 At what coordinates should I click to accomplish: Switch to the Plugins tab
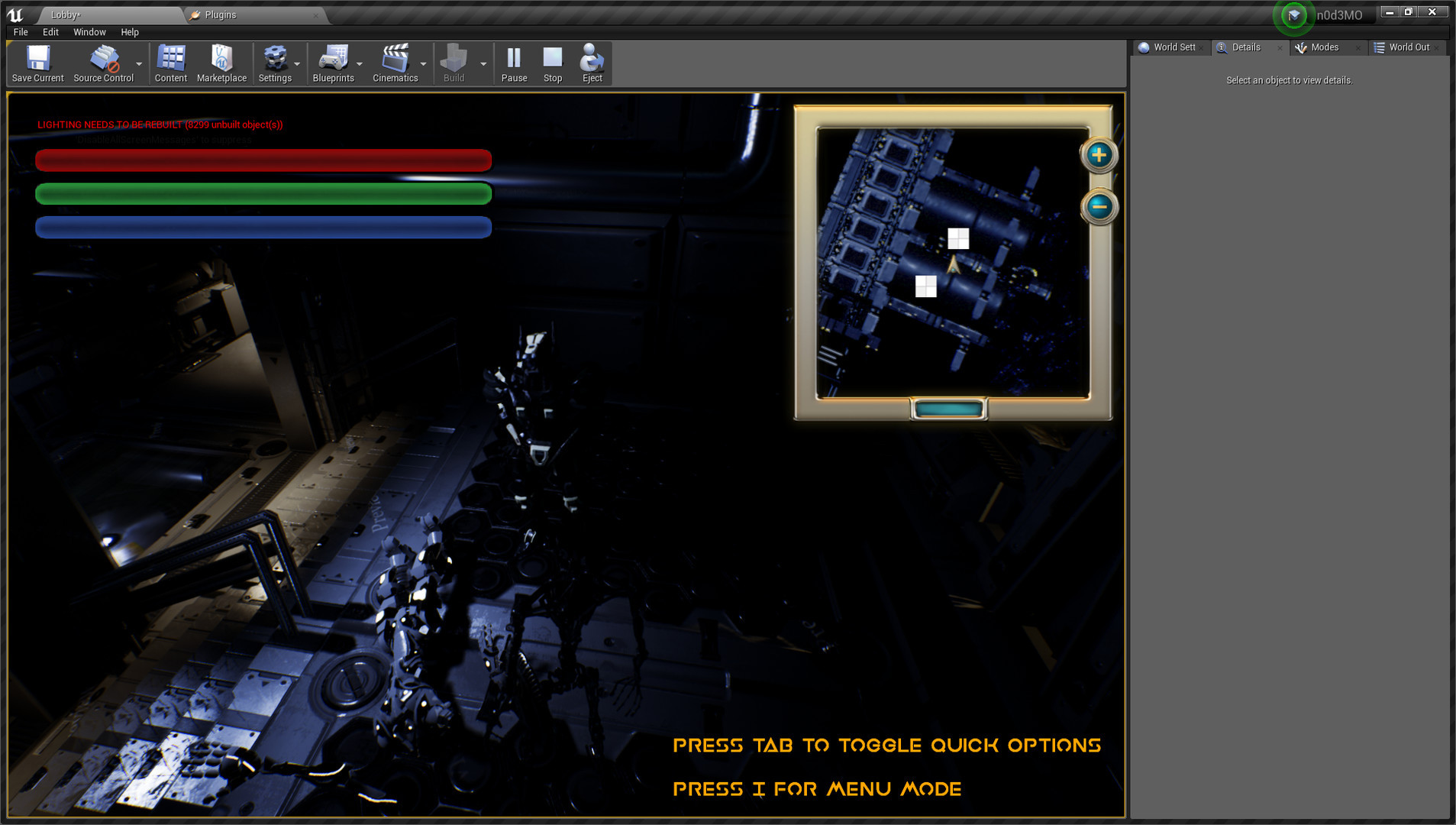(256, 15)
